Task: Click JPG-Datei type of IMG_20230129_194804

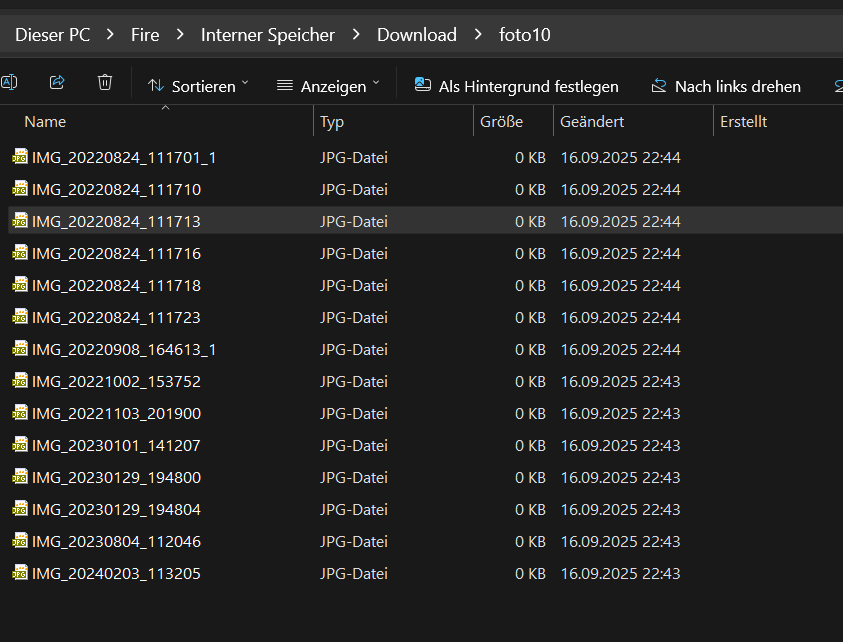Action: pyautogui.click(x=354, y=510)
